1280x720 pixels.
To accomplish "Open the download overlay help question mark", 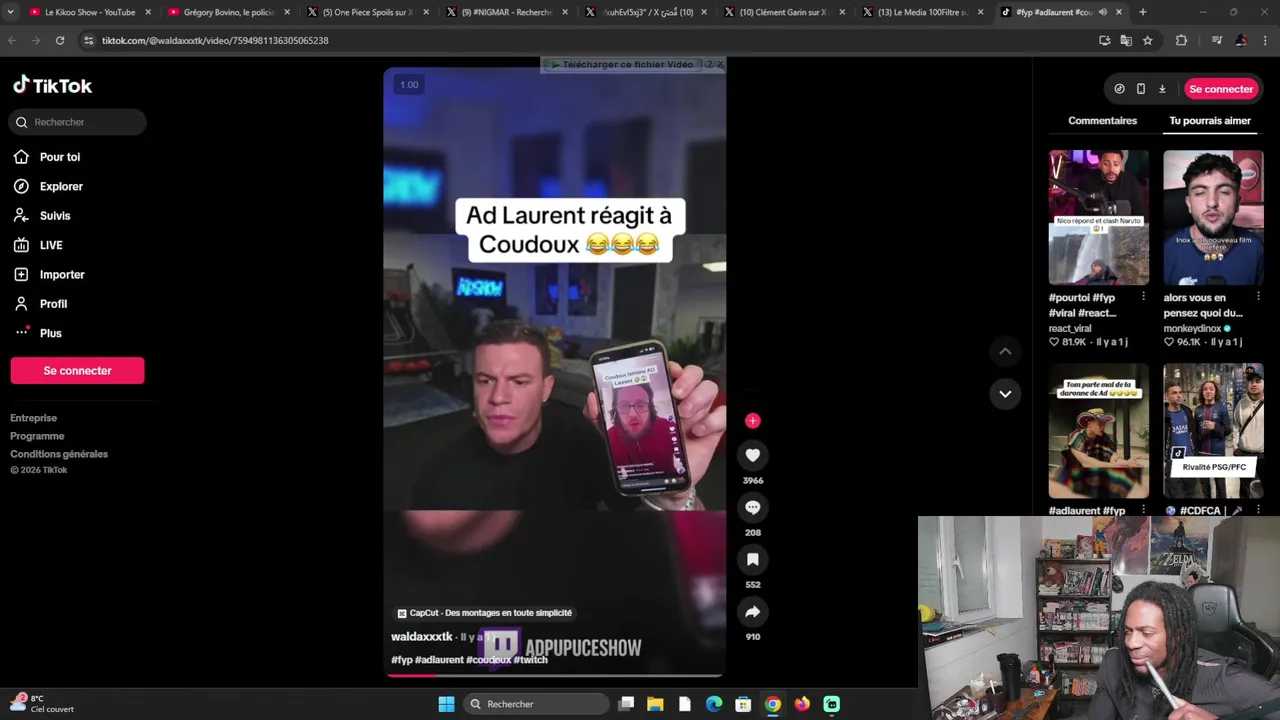I will [x=709, y=64].
